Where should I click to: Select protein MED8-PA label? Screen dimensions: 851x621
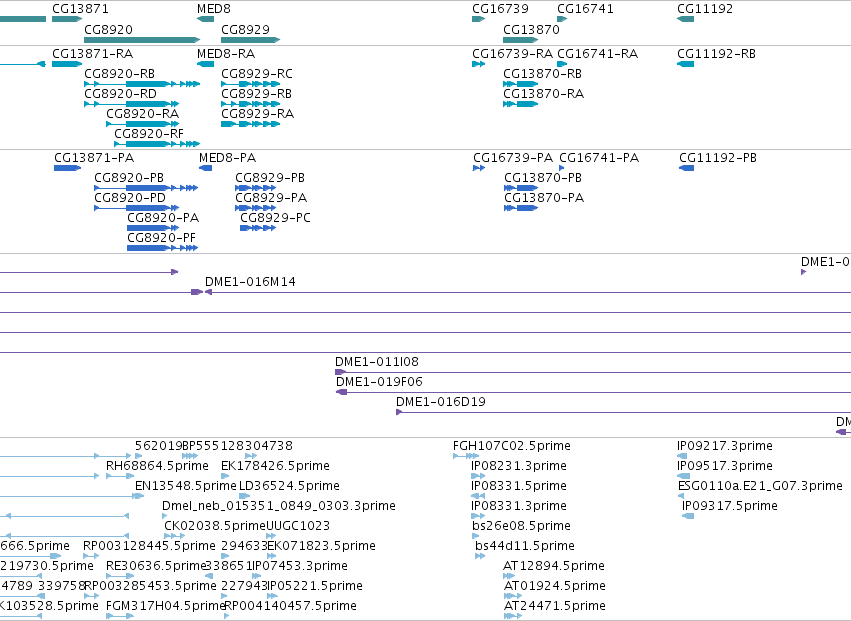coord(227,157)
